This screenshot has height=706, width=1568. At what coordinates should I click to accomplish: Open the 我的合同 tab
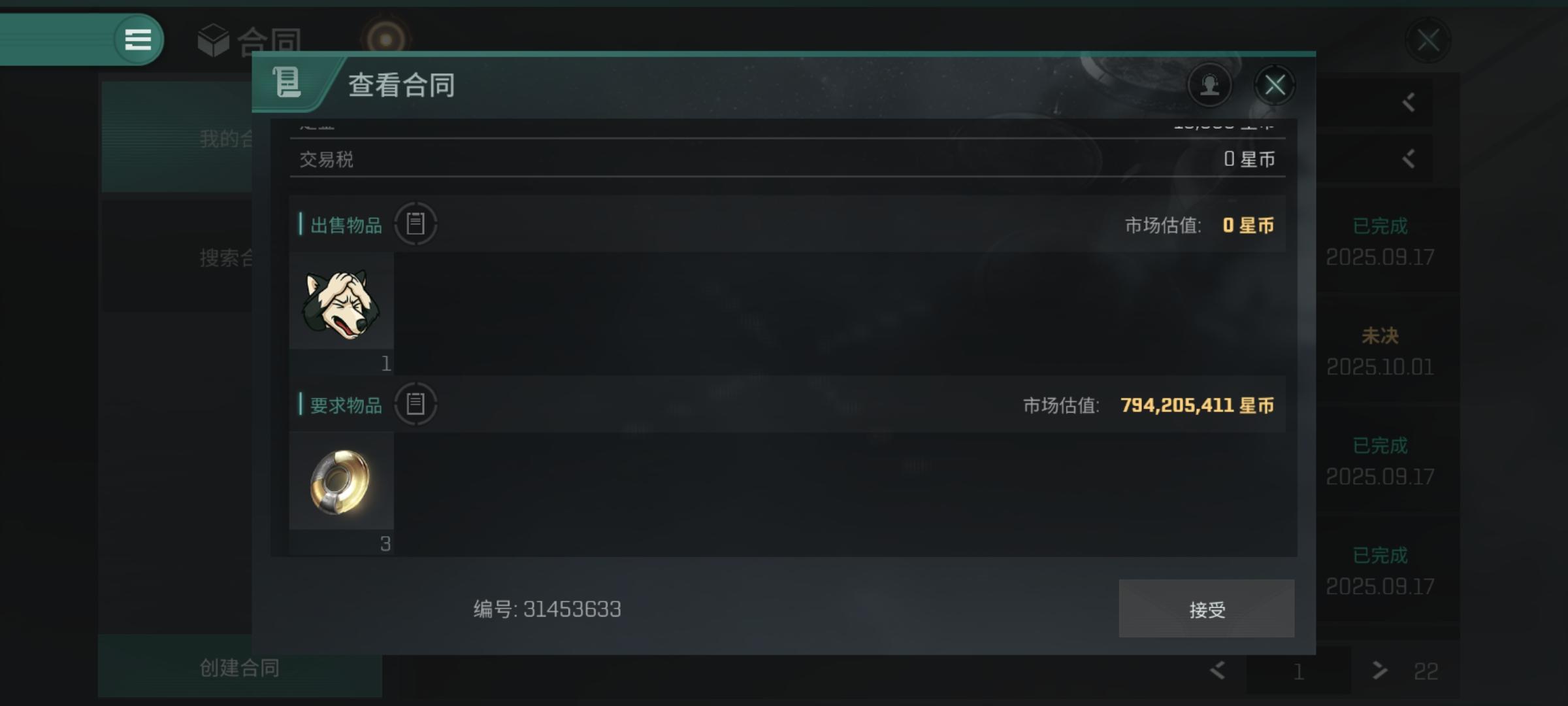point(177,138)
